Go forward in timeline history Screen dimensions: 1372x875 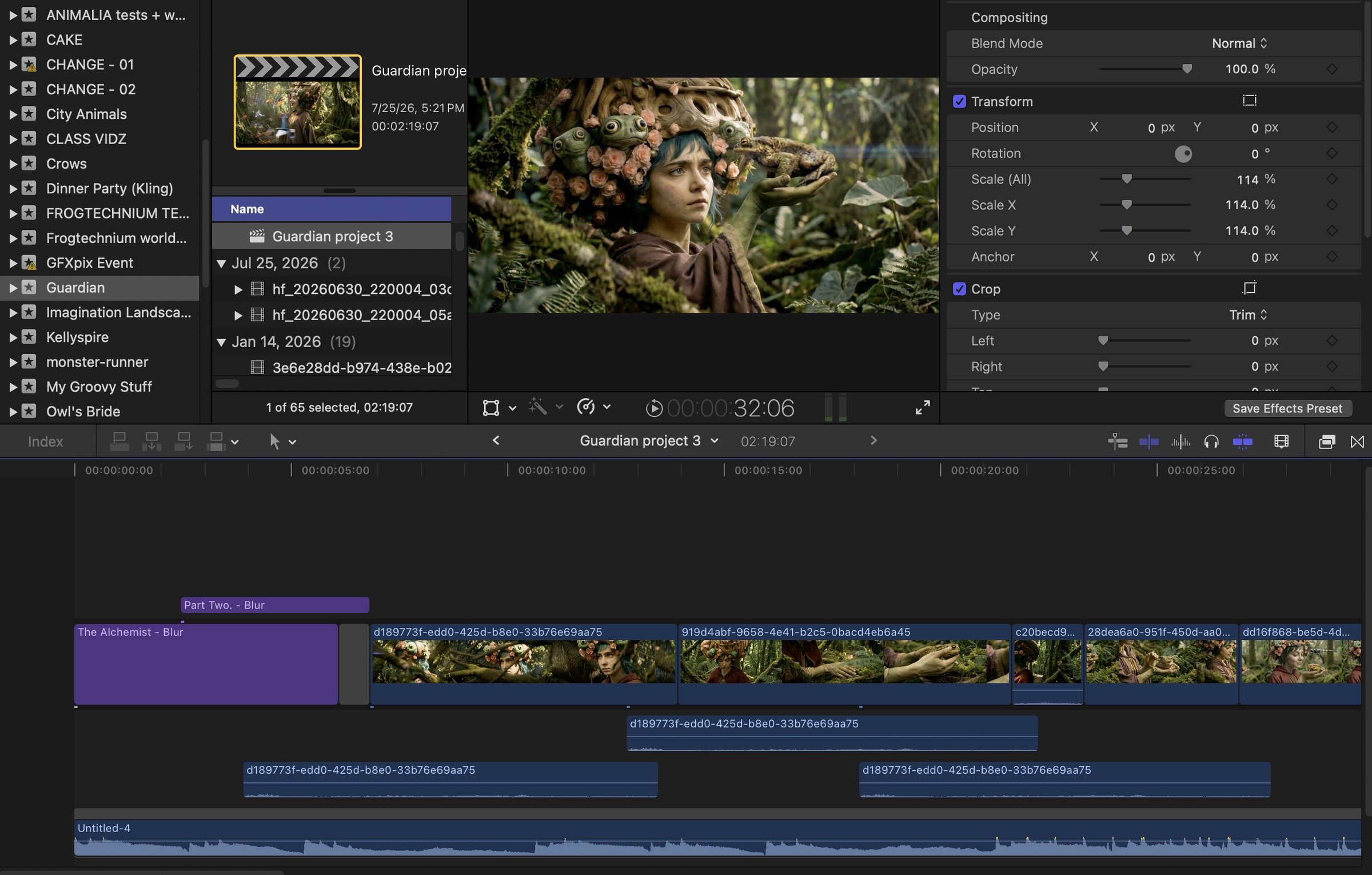873,440
